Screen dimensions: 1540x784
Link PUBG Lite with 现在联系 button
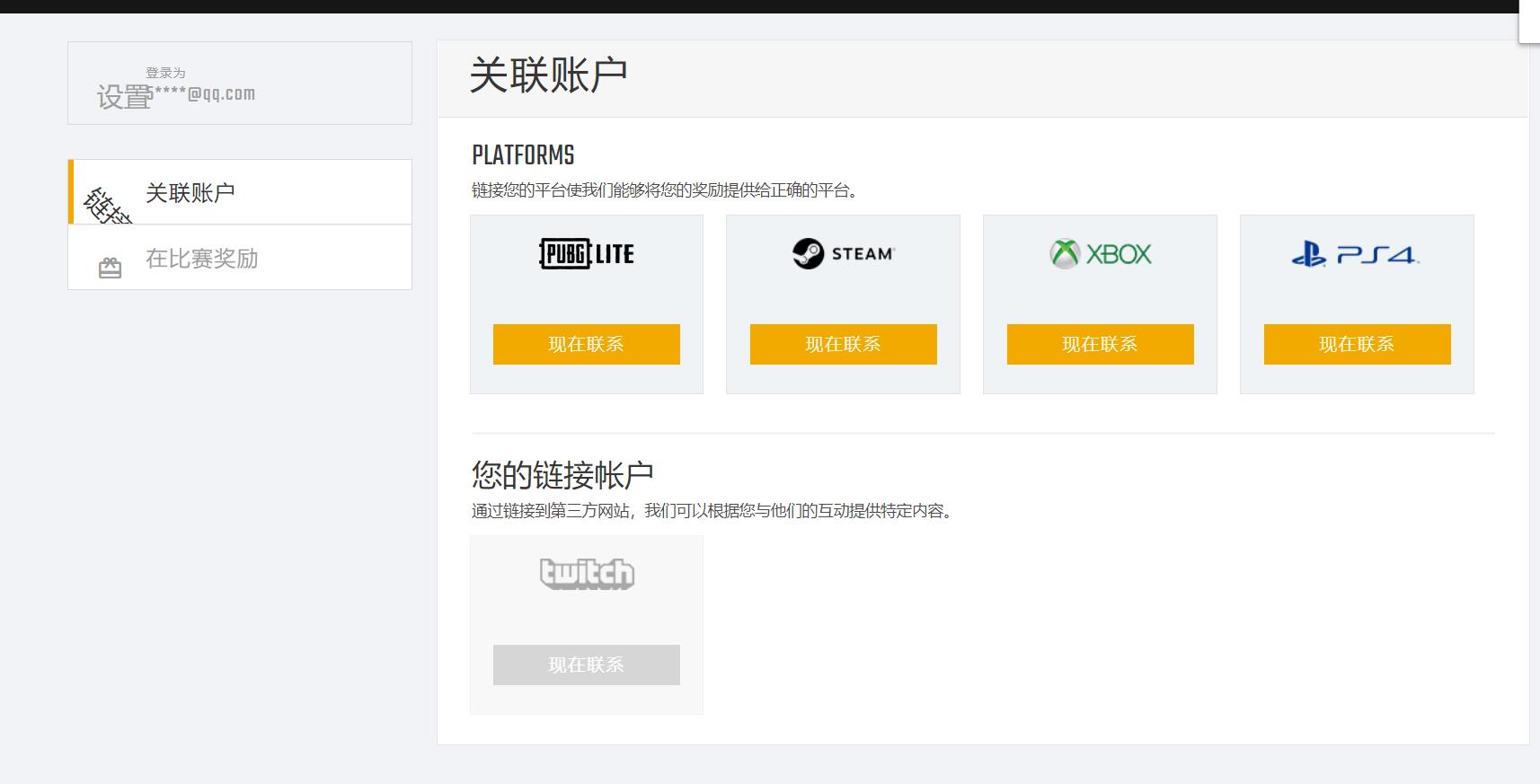click(x=587, y=344)
